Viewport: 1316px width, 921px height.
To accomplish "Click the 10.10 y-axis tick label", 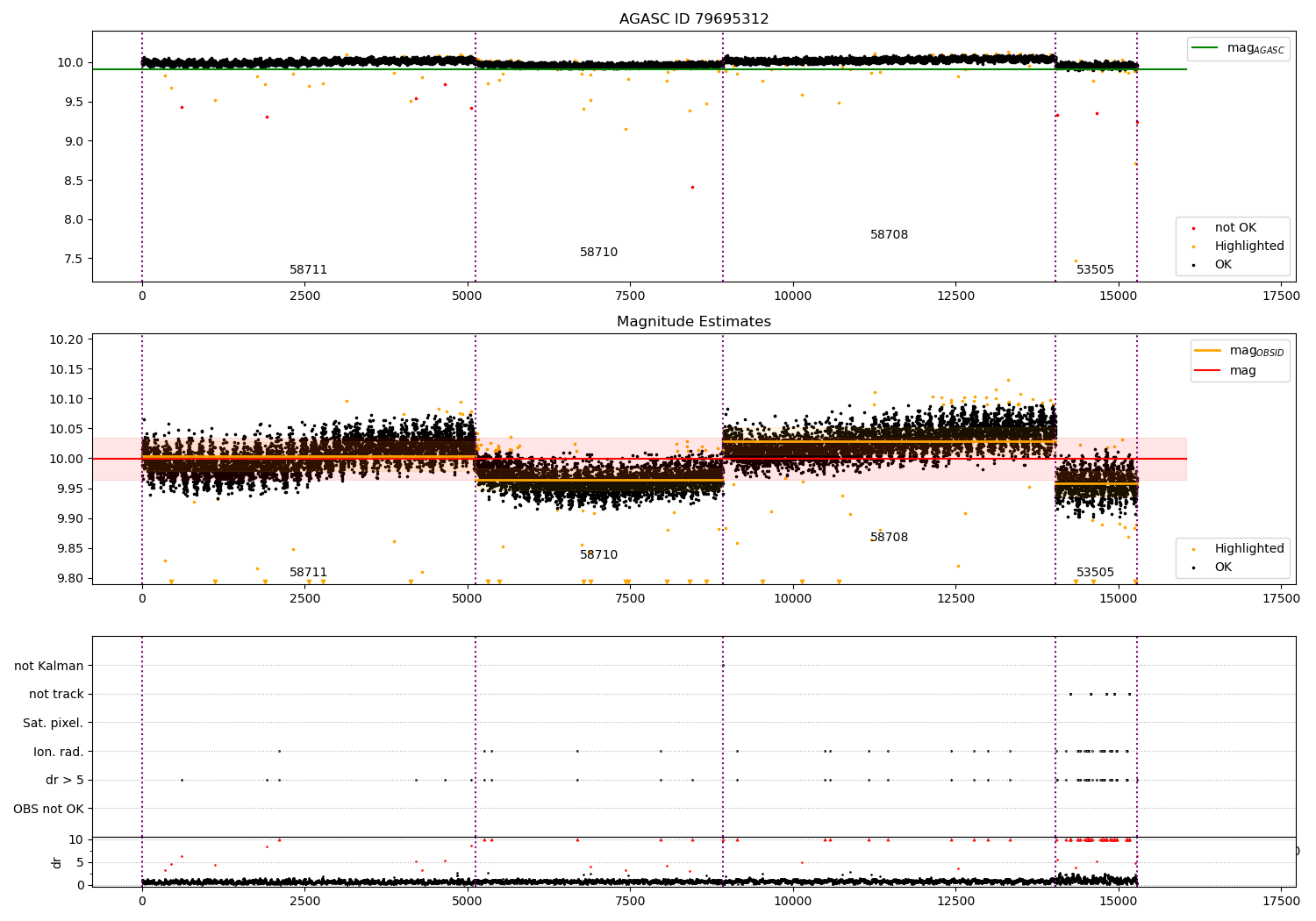I will tap(66, 399).
